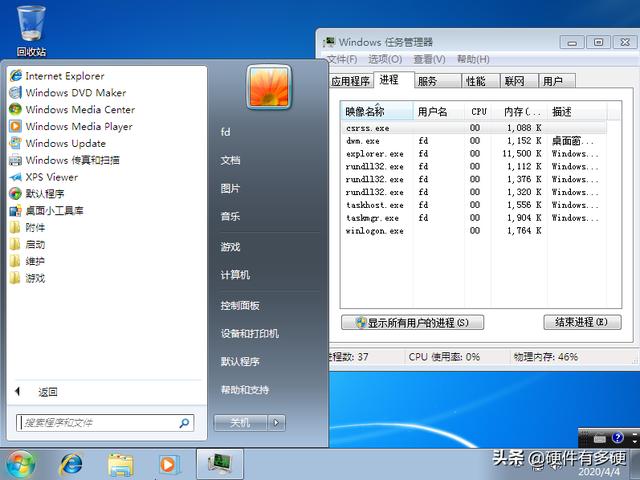
Task: Open Windows Media Center
Action: coord(72,109)
